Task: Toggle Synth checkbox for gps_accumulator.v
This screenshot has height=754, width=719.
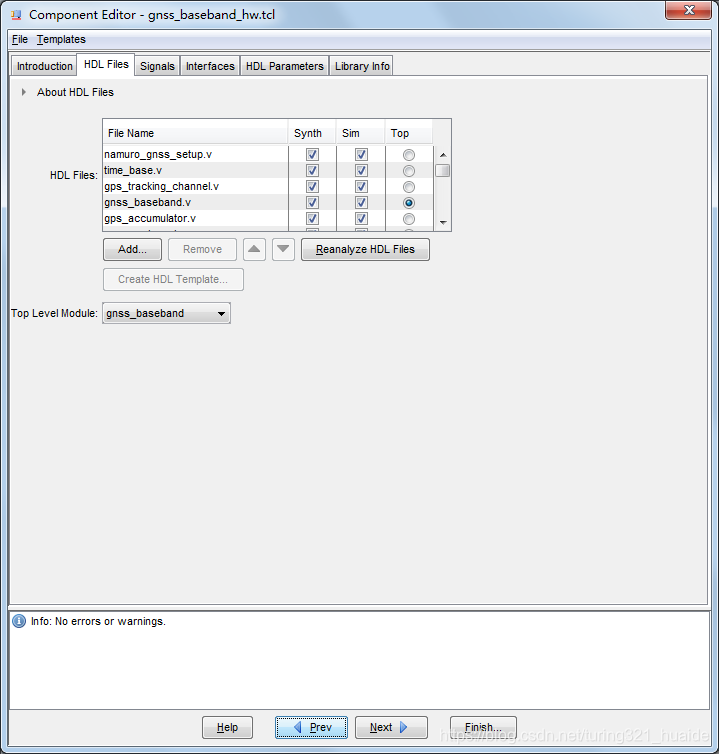Action: point(312,219)
